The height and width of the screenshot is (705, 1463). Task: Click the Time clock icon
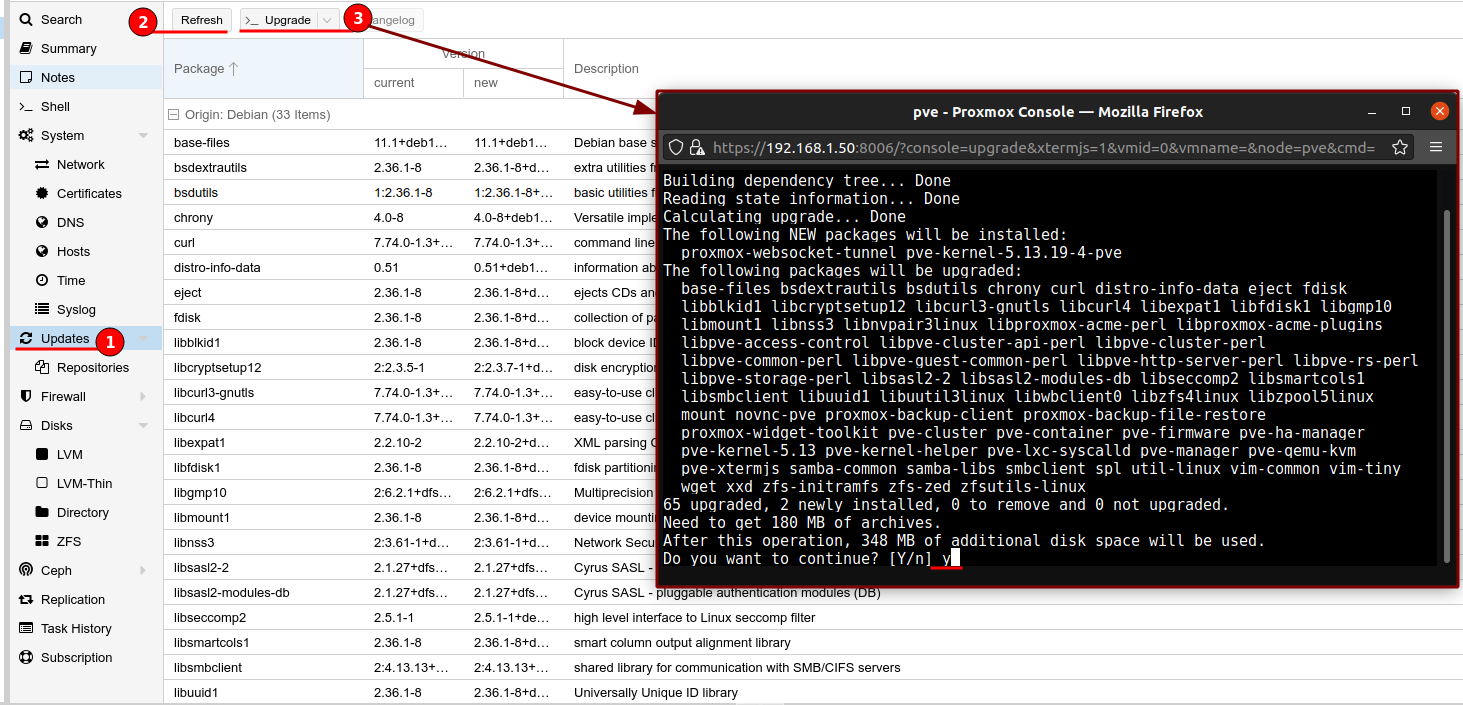coord(42,281)
